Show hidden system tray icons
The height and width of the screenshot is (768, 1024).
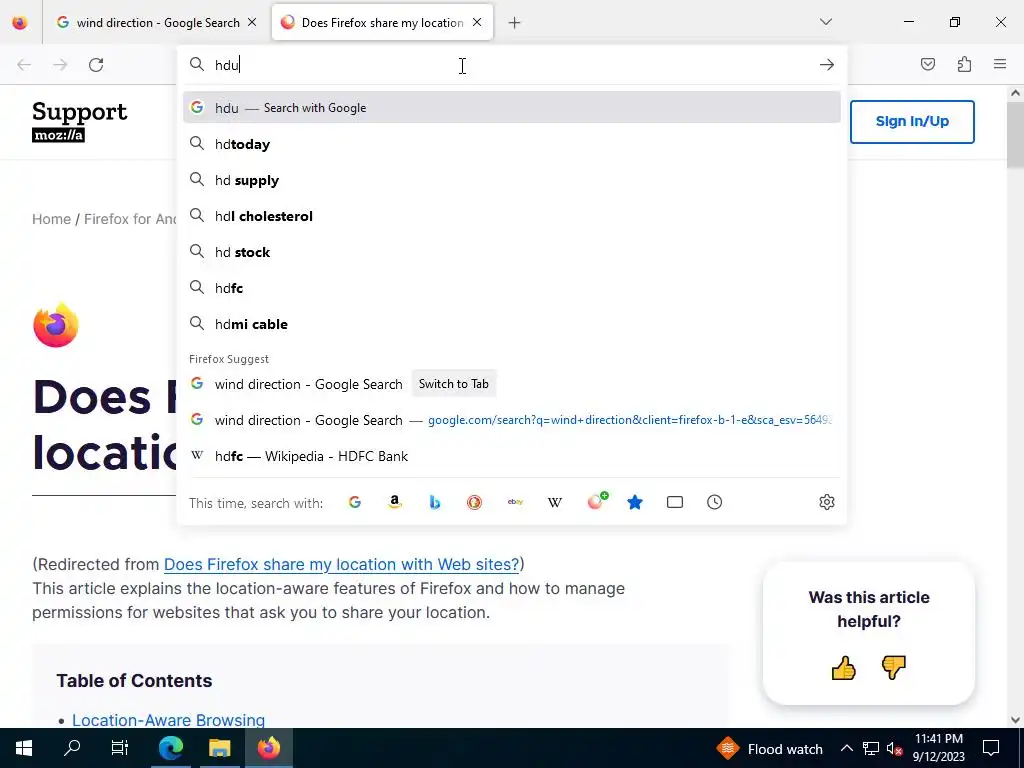846,748
